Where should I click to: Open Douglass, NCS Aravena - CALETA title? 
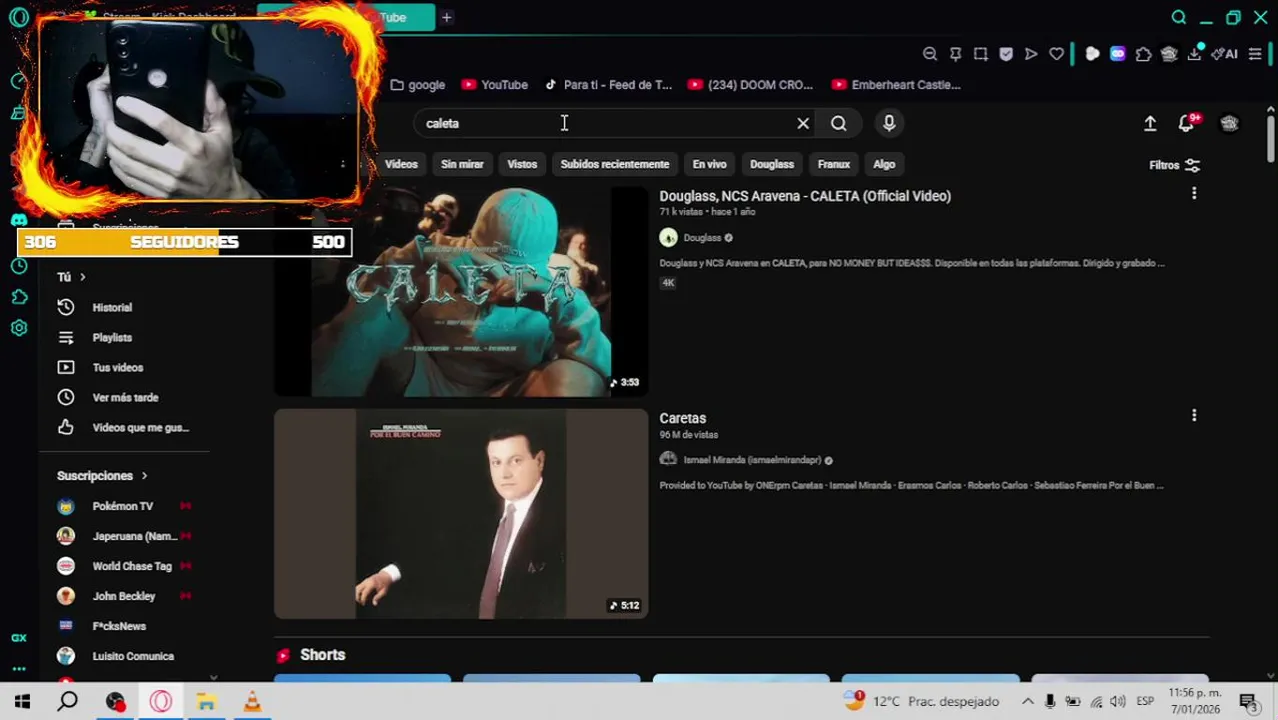[x=805, y=196]
